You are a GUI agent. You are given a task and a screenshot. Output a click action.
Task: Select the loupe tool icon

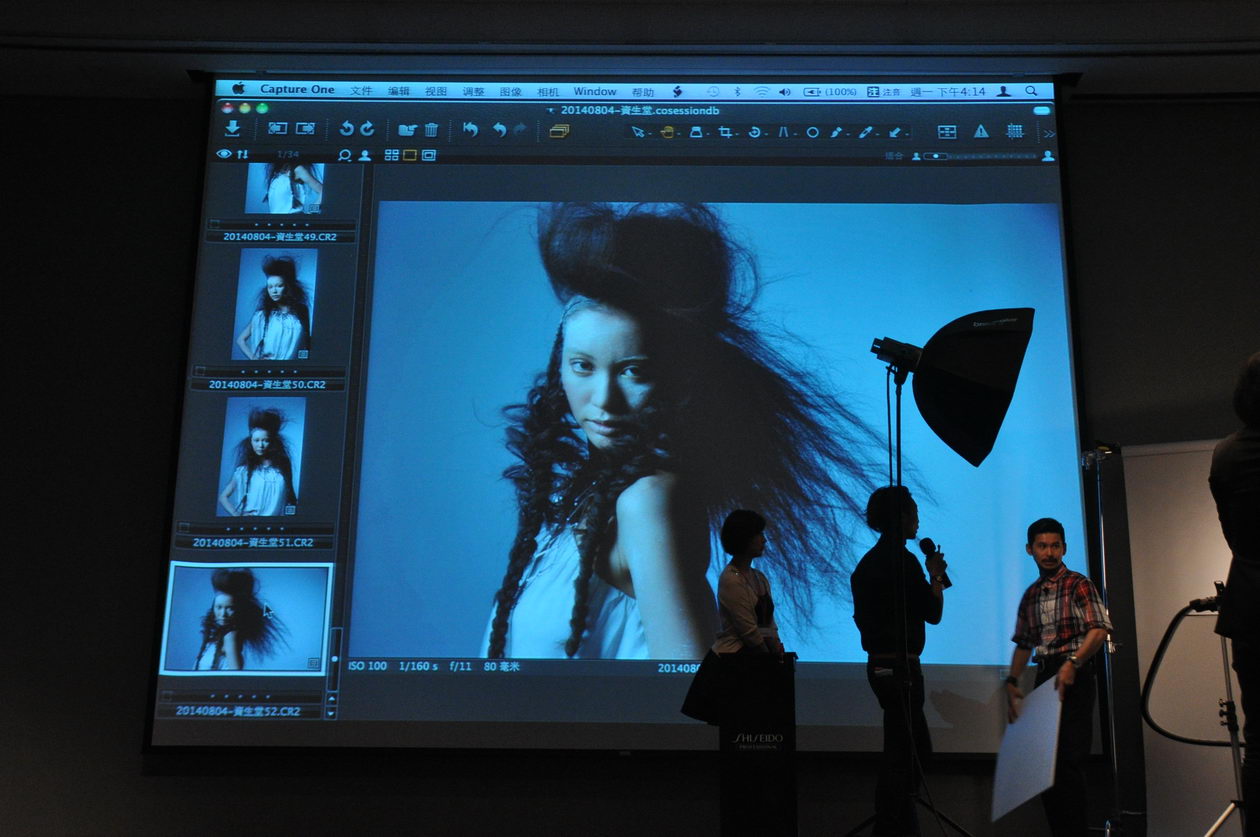696,132
